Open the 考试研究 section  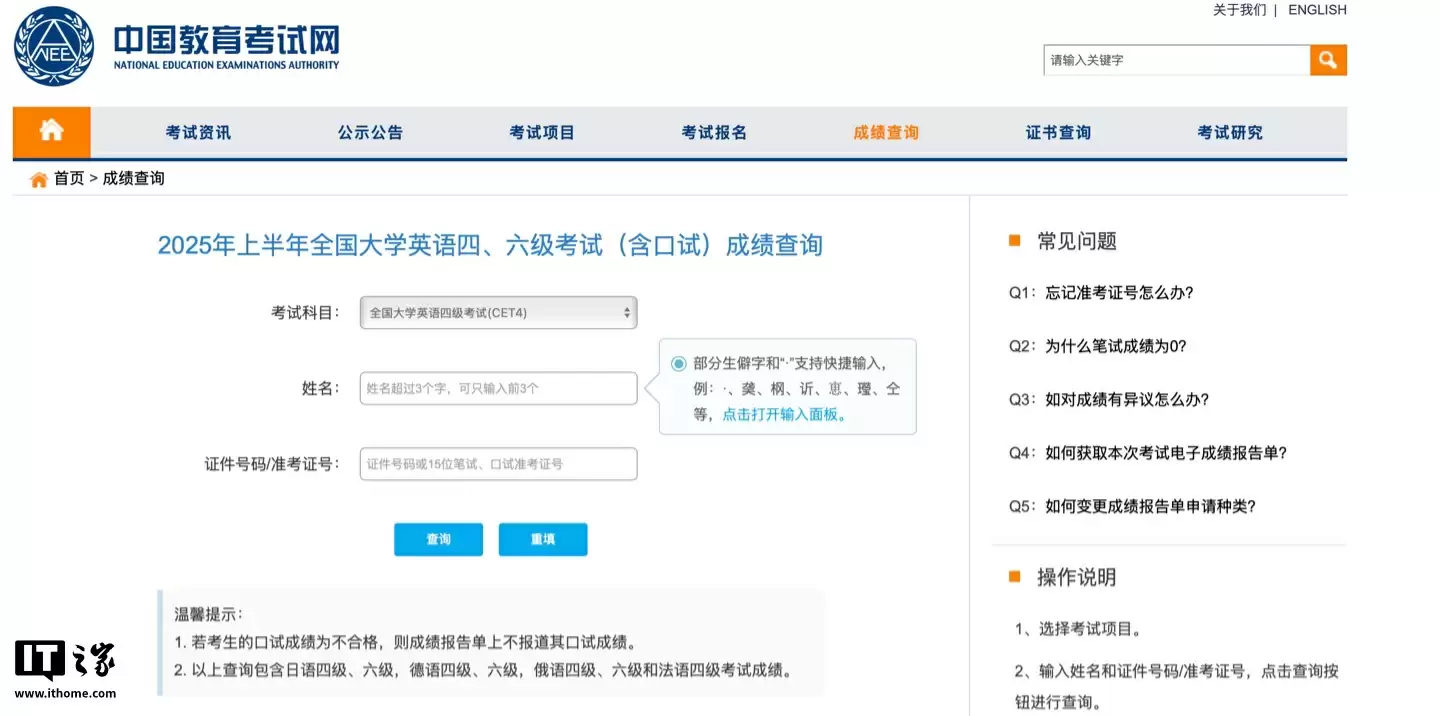(1230, 131)
